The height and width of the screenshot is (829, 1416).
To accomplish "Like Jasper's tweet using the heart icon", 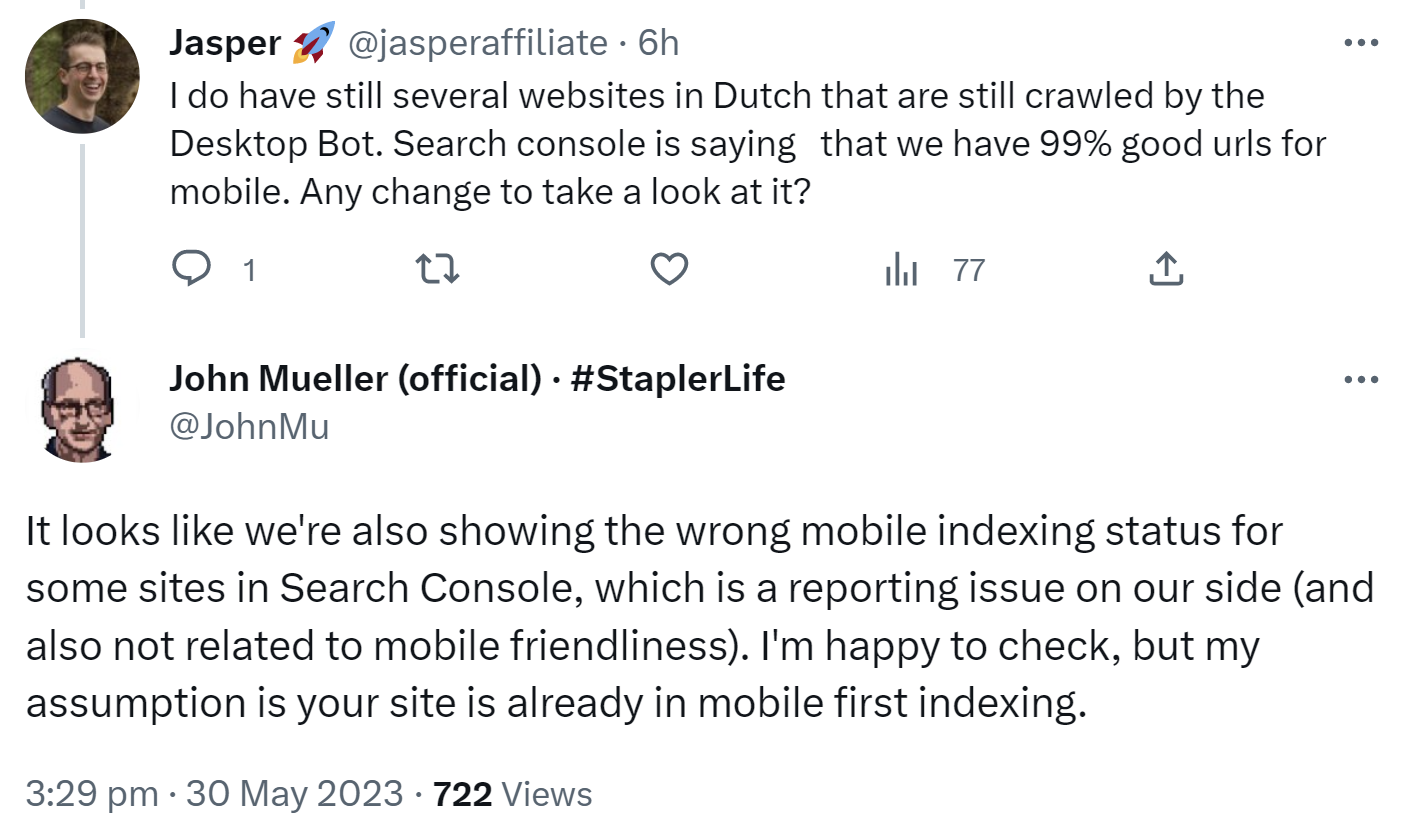I will click(668, 268).
